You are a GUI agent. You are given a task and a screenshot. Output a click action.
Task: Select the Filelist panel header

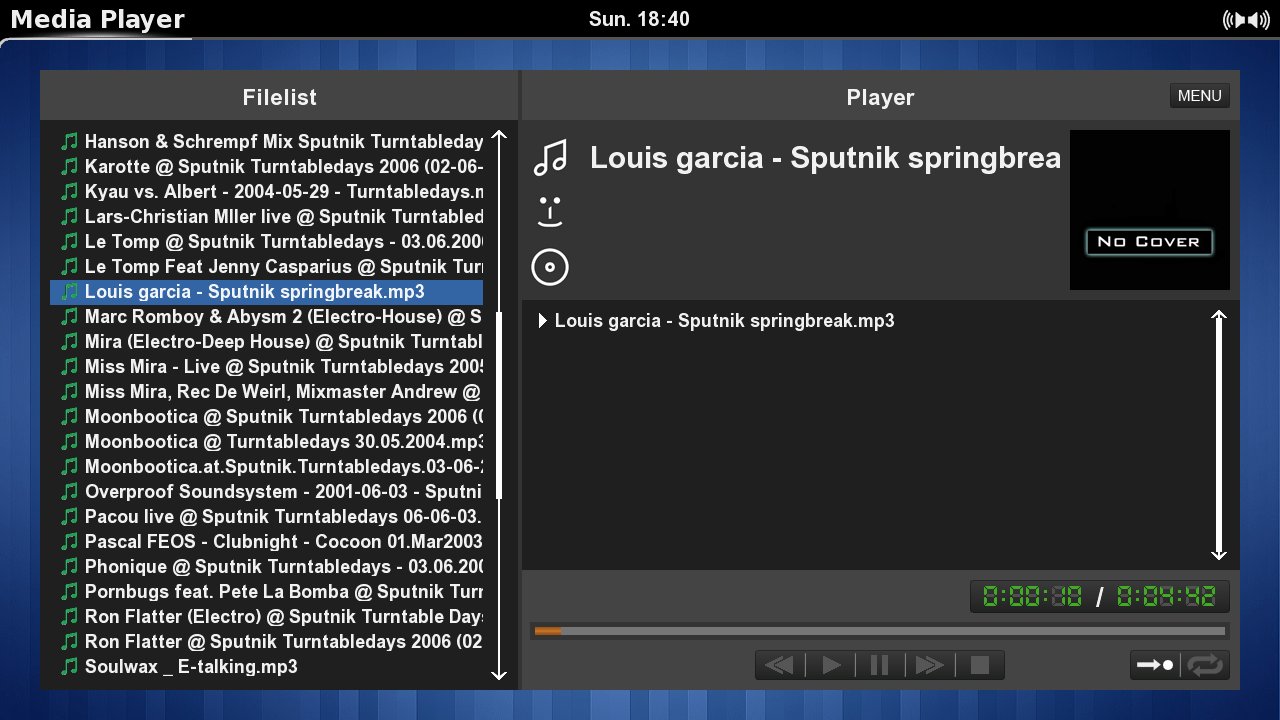pos(279,97)
